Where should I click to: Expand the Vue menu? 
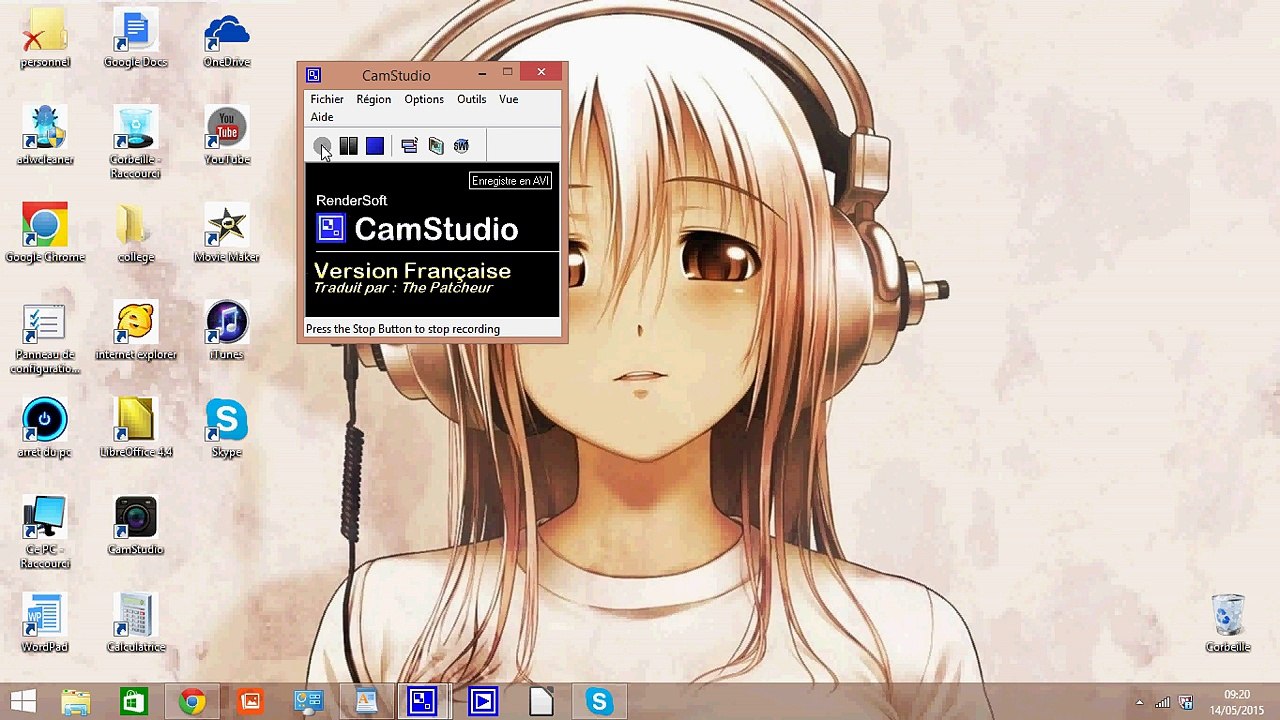508,99
